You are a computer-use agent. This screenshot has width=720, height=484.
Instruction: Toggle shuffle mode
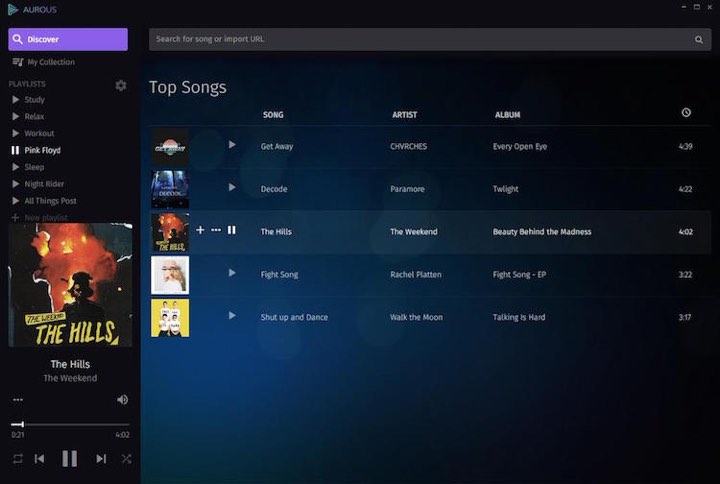coord(127,458)
